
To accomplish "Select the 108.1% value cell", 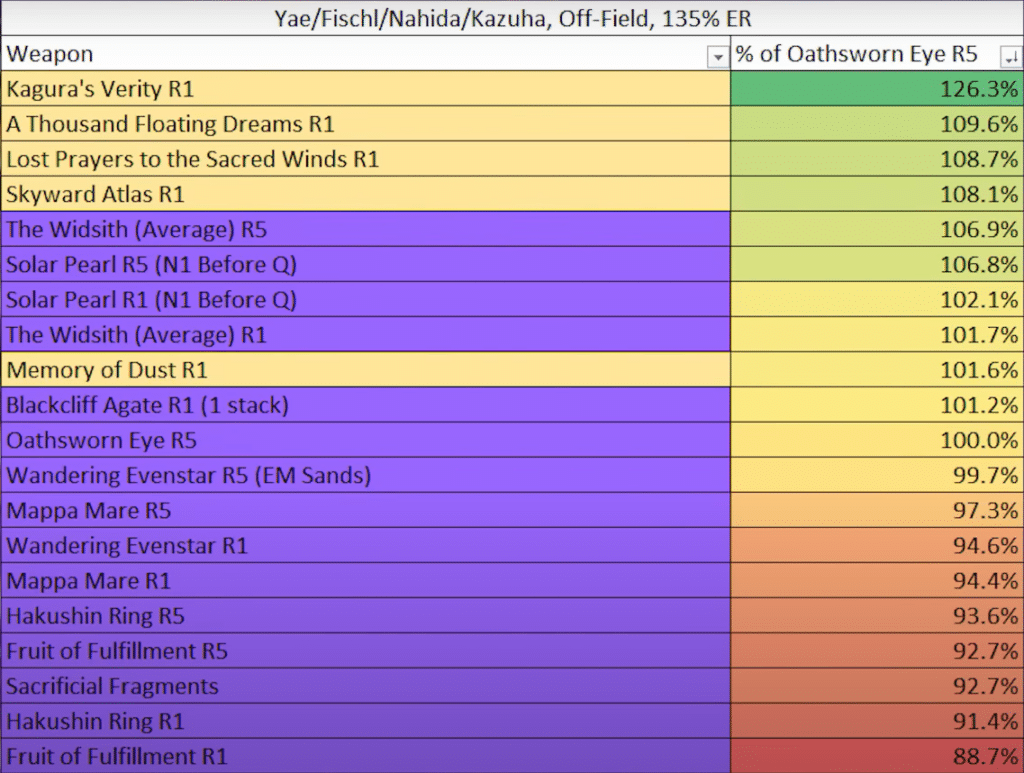I will tap(877, 194).
